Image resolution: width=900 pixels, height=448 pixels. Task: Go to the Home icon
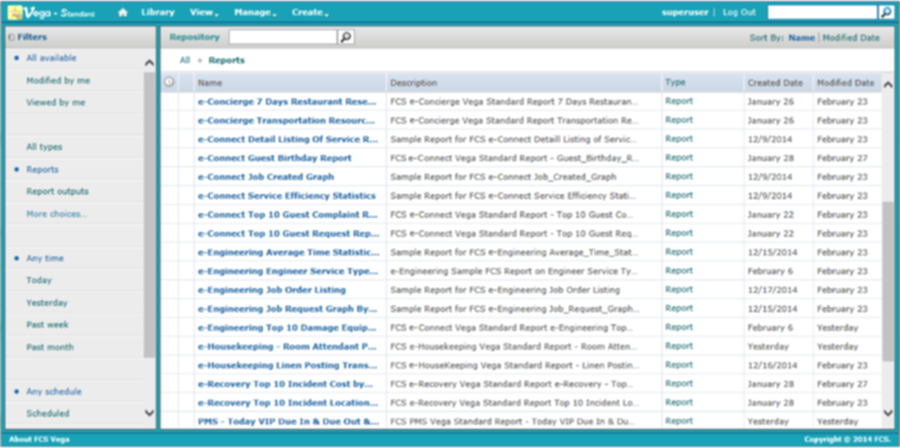pyautogui.click(x=122, y=13)
